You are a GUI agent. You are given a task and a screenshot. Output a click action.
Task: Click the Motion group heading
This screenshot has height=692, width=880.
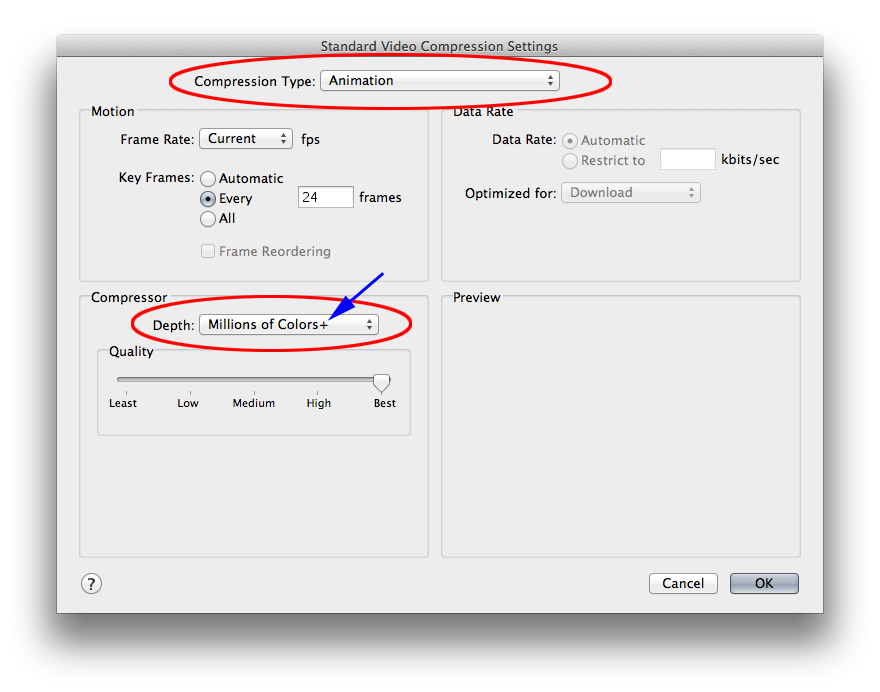(113, 112)
